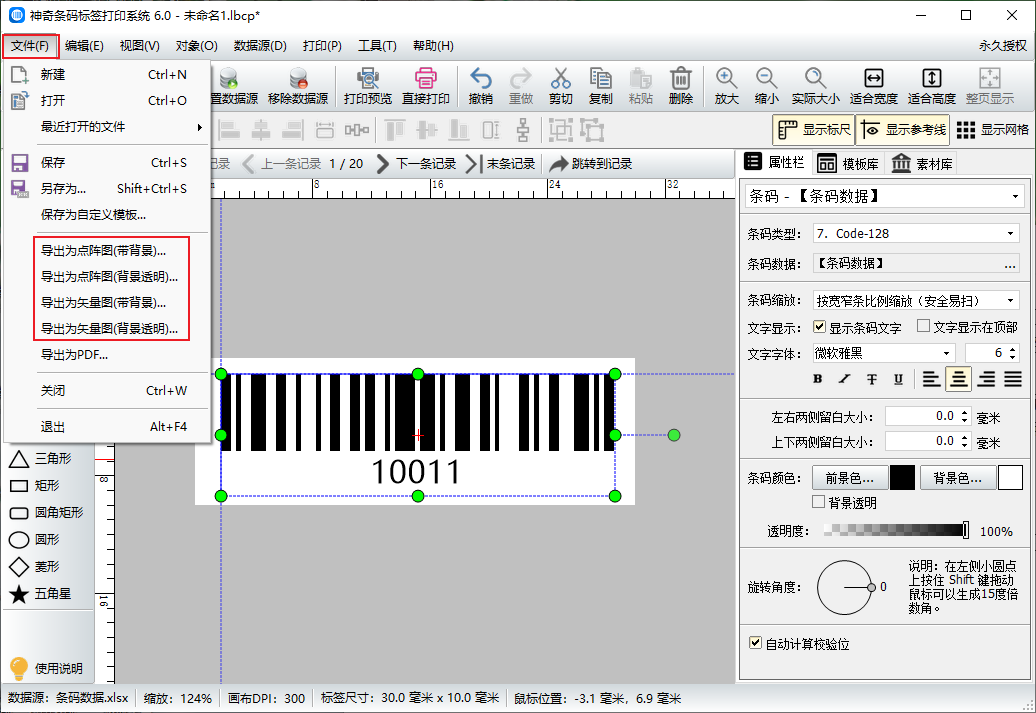This screenshot has width=1036, height=713.
Task: Go to 下一条记录 next record
Action: 416,164
